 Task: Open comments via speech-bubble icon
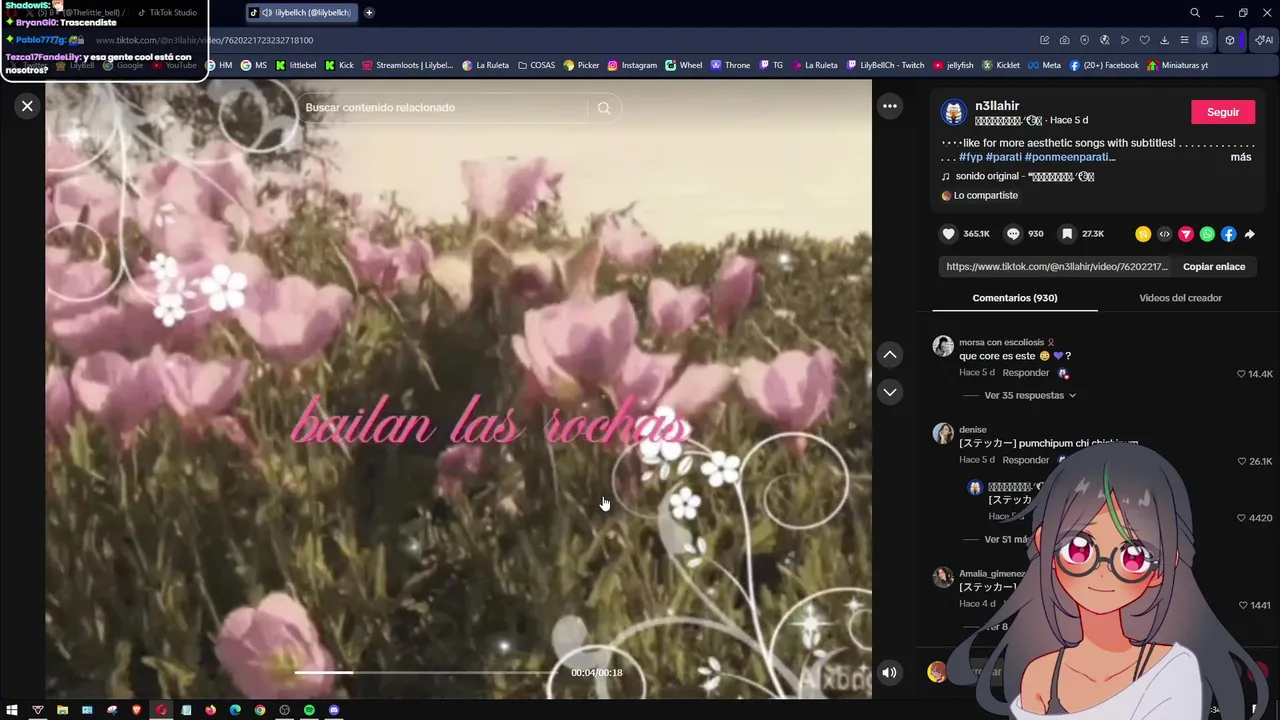pos(1013,234)
